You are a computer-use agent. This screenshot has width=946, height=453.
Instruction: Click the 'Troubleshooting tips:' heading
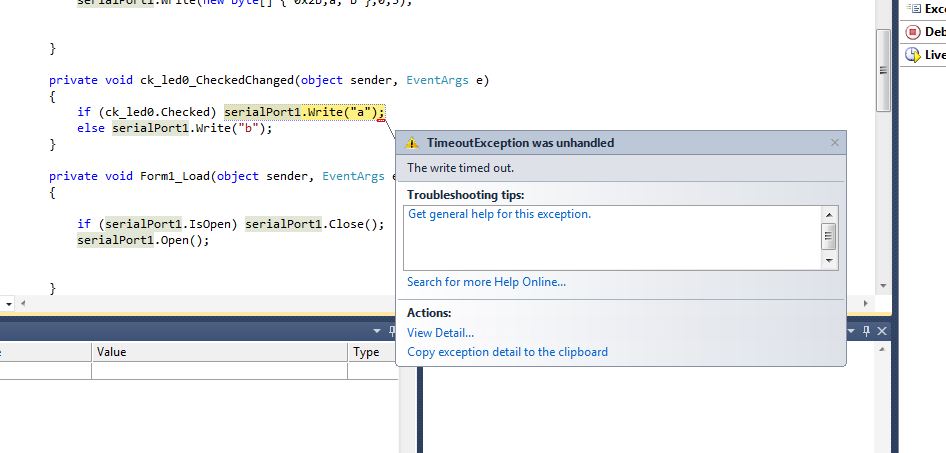tap(466, 195)
